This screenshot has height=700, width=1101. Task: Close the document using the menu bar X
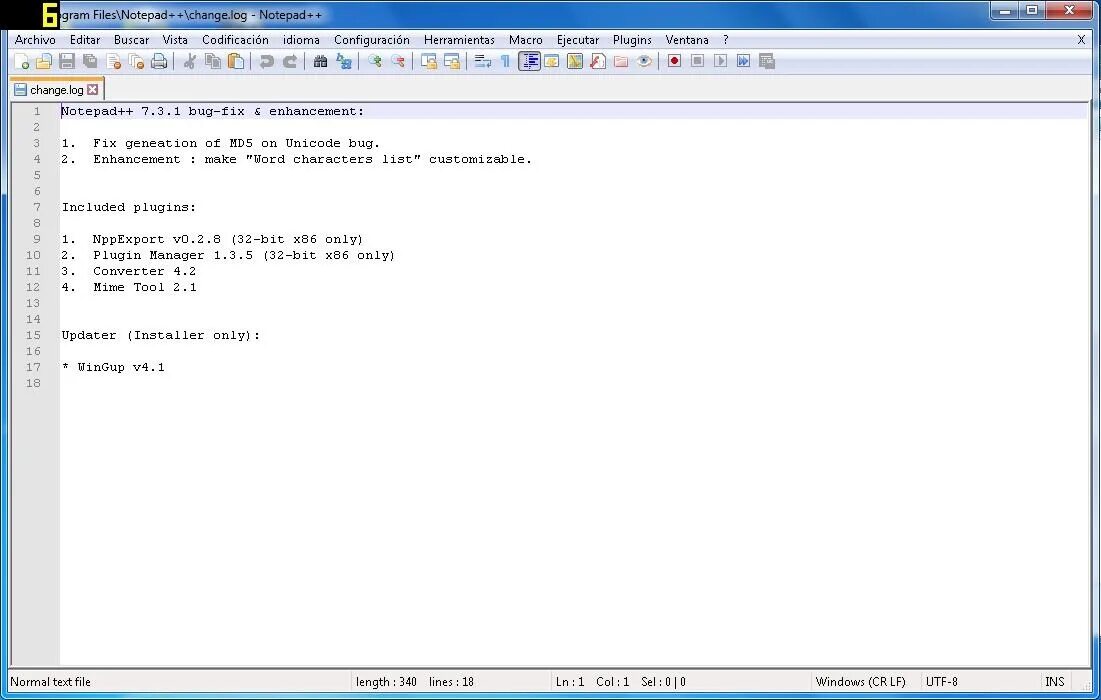[1081, 40]
